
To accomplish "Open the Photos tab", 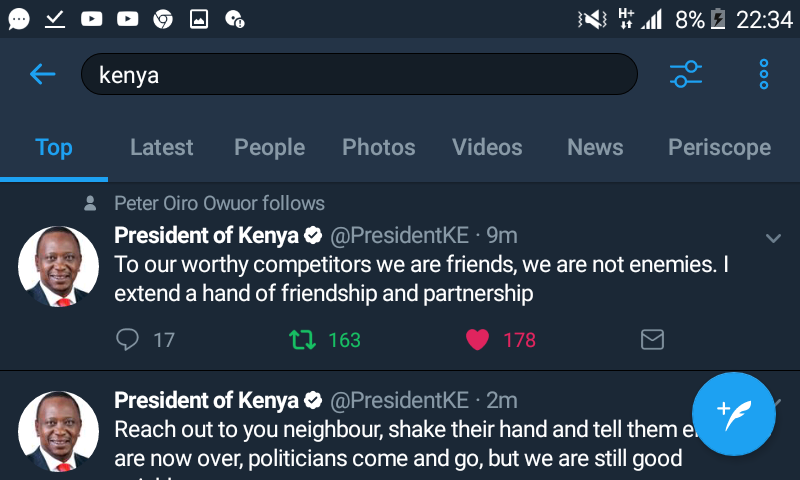I will point(378,147).
